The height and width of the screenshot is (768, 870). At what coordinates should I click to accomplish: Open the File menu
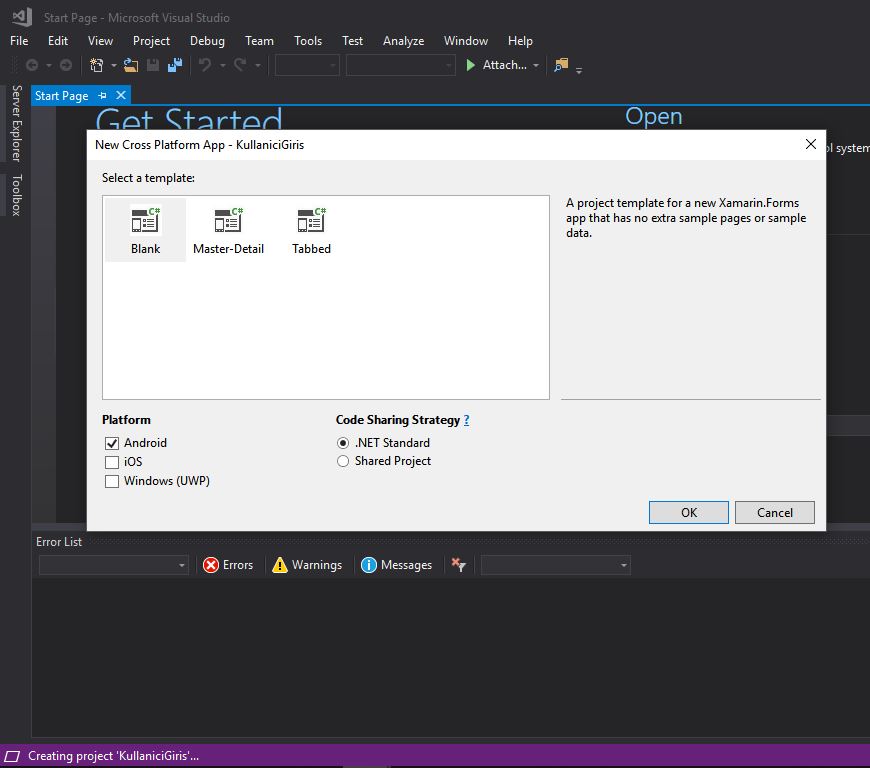click(19, 41)
